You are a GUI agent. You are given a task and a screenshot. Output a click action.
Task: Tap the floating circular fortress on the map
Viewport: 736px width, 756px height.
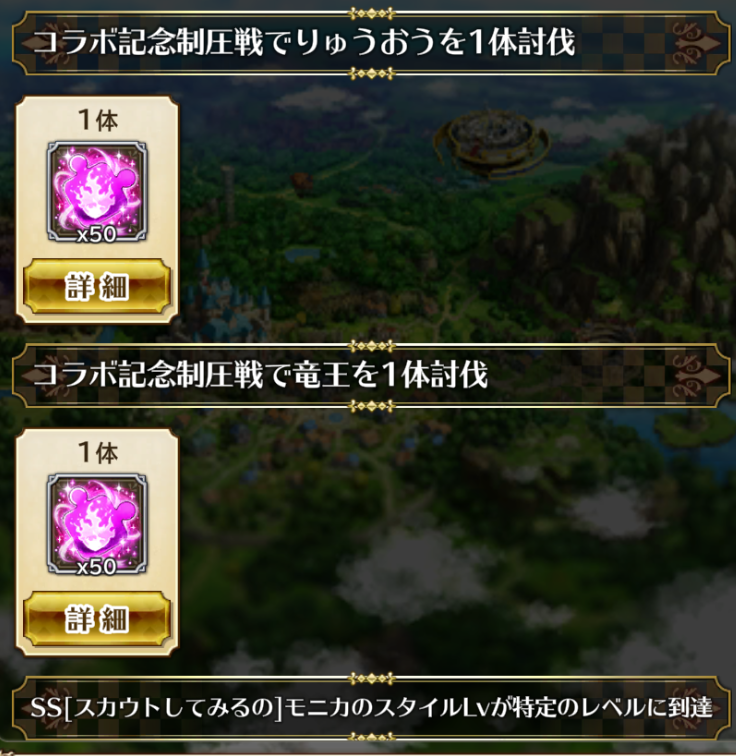click(492, 141)
